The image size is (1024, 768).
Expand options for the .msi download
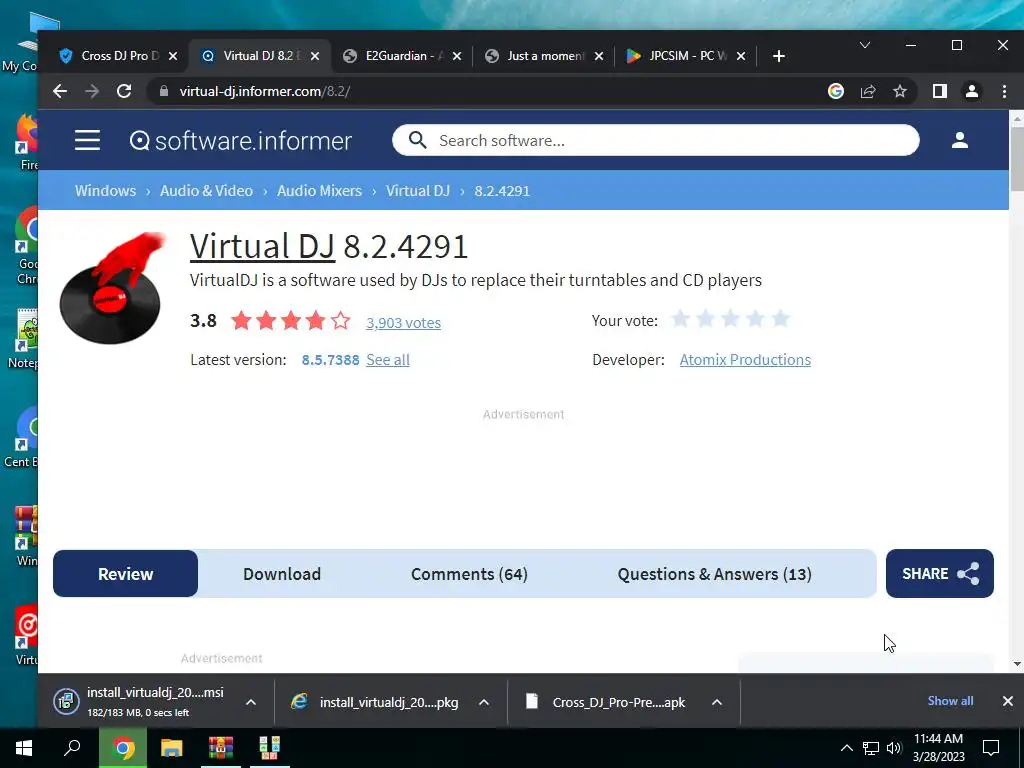251,702
